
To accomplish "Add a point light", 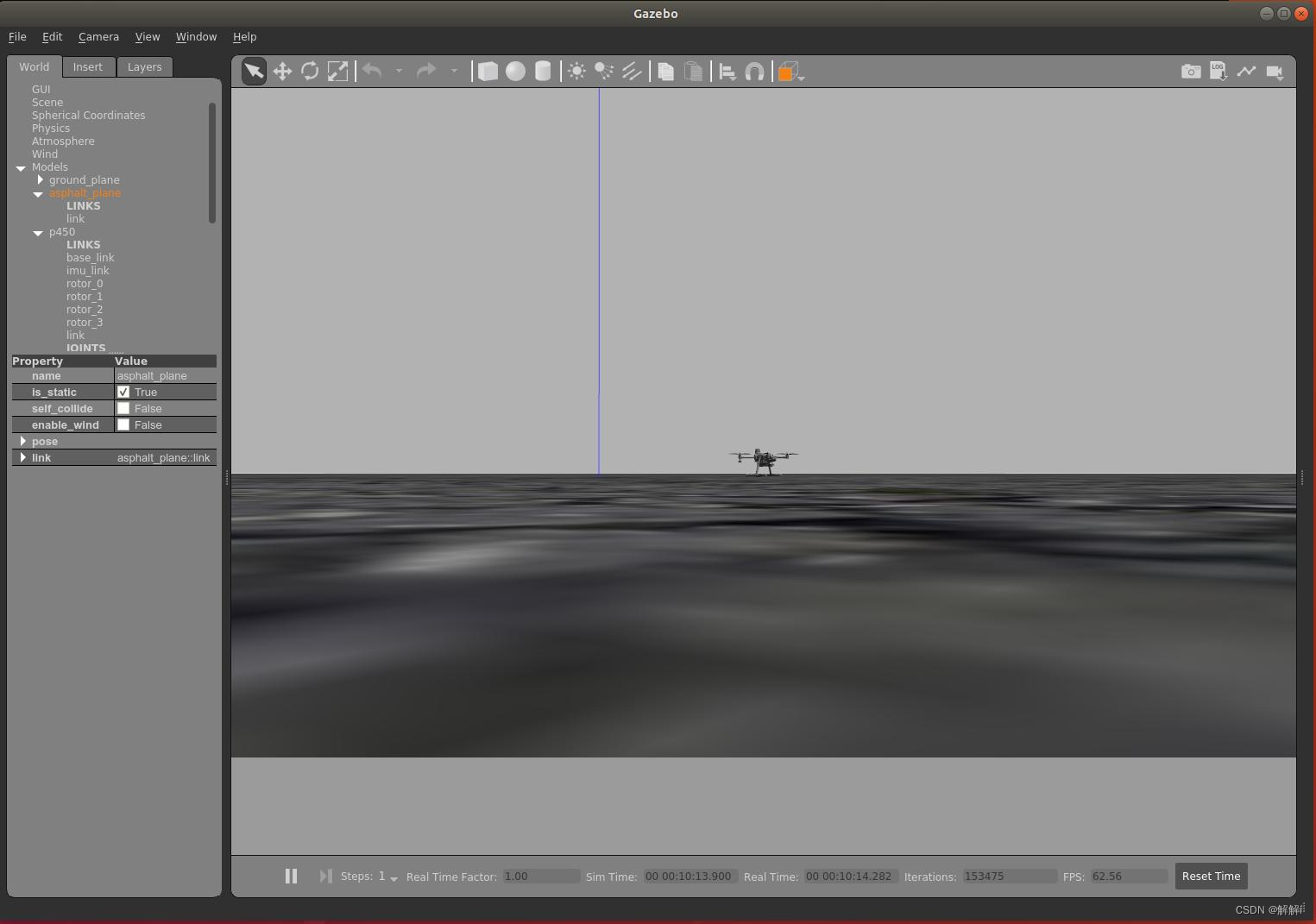I will point(576,72).
